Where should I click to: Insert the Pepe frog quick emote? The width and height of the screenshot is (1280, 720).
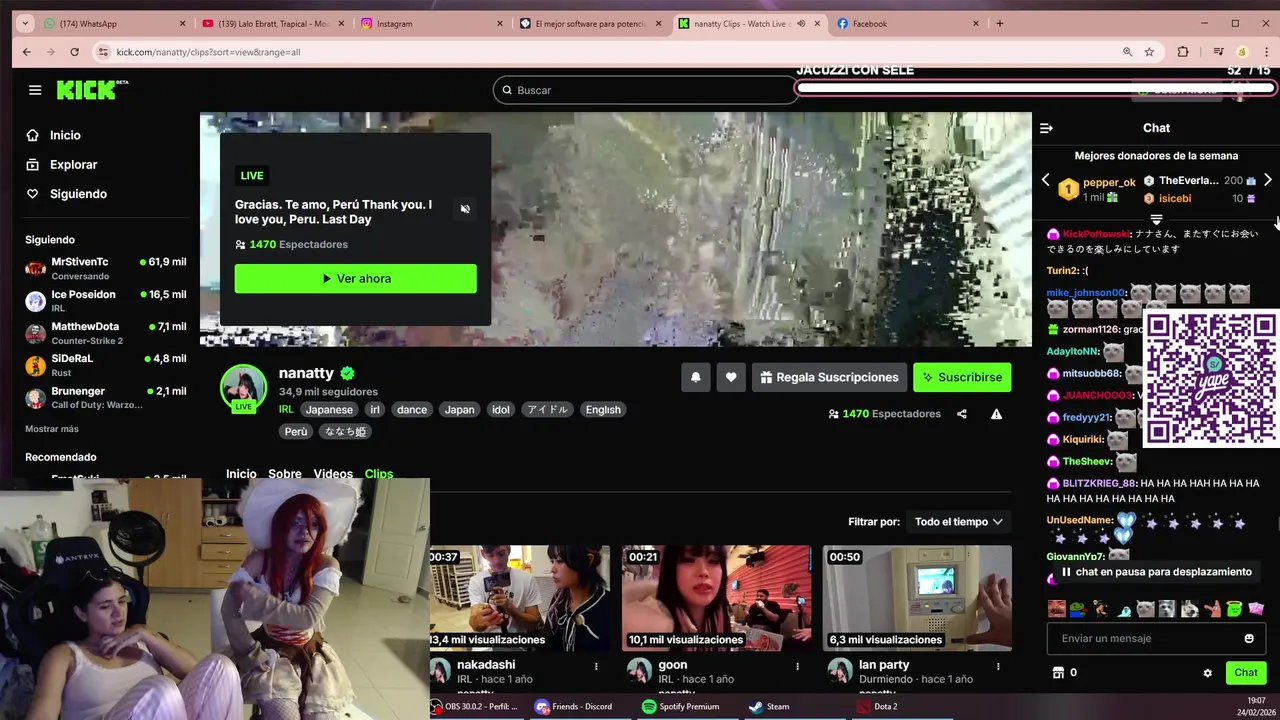tap(1078, 608)
